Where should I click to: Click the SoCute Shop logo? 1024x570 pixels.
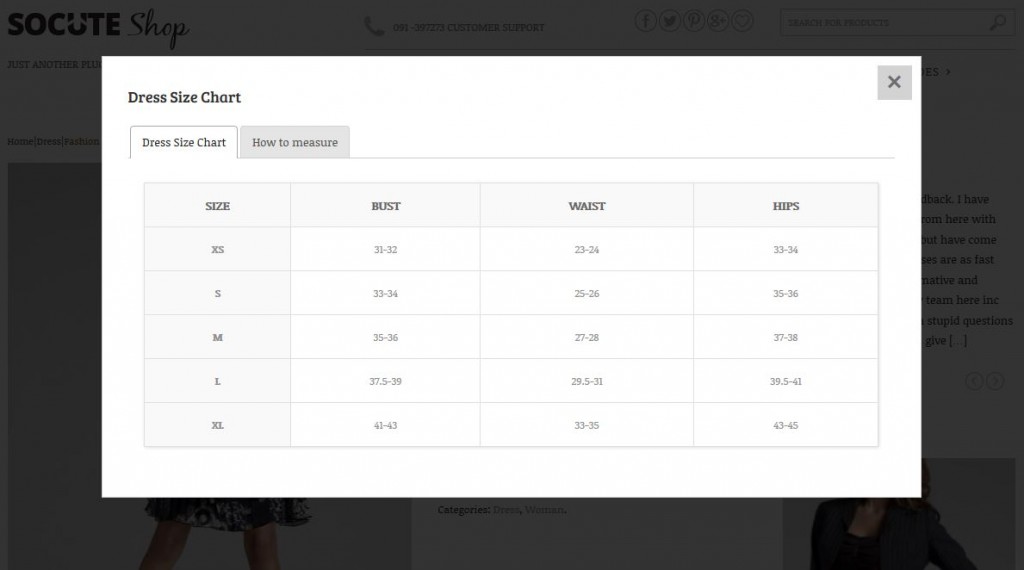98,27
